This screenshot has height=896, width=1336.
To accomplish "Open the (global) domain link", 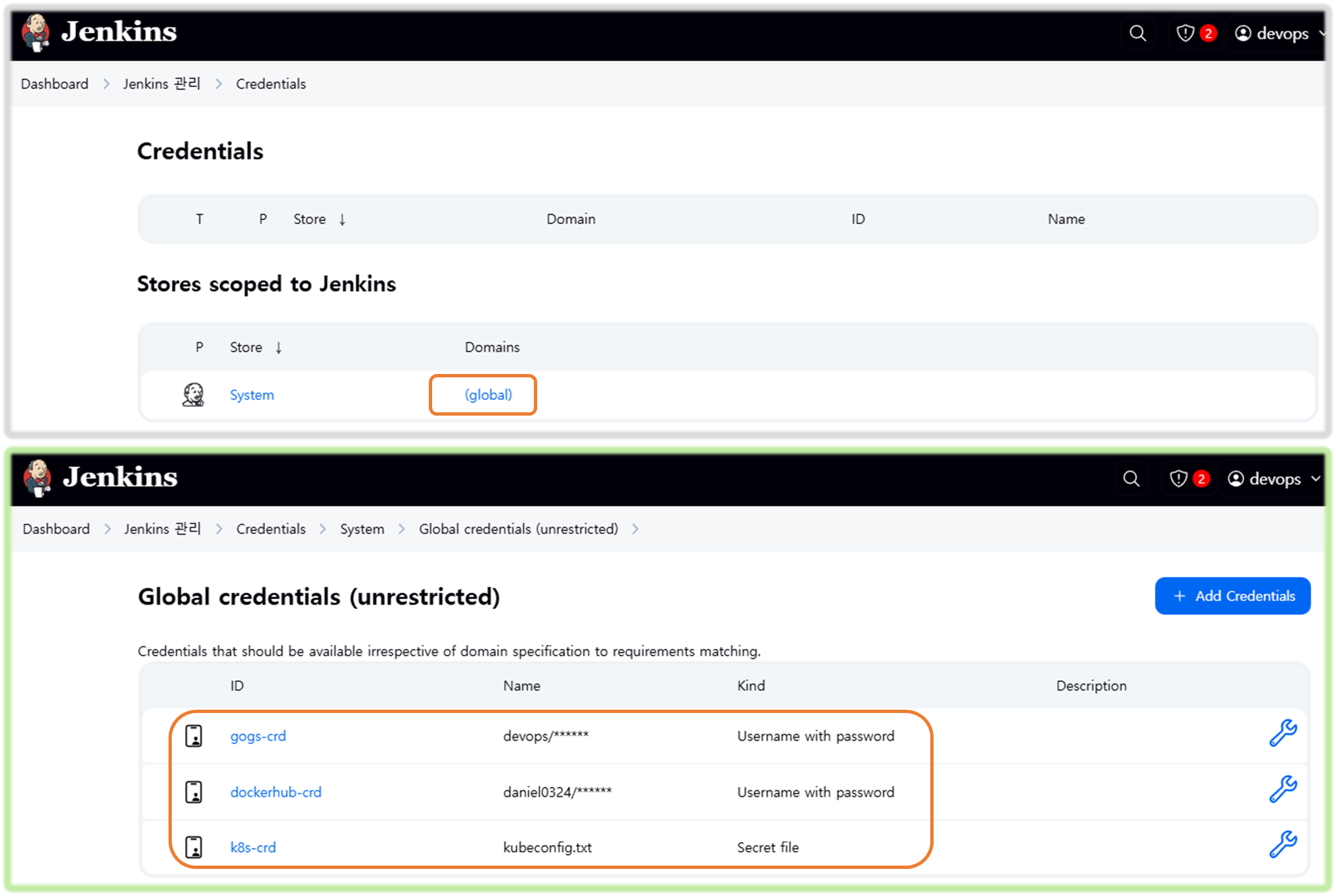I will pos(488,394).
